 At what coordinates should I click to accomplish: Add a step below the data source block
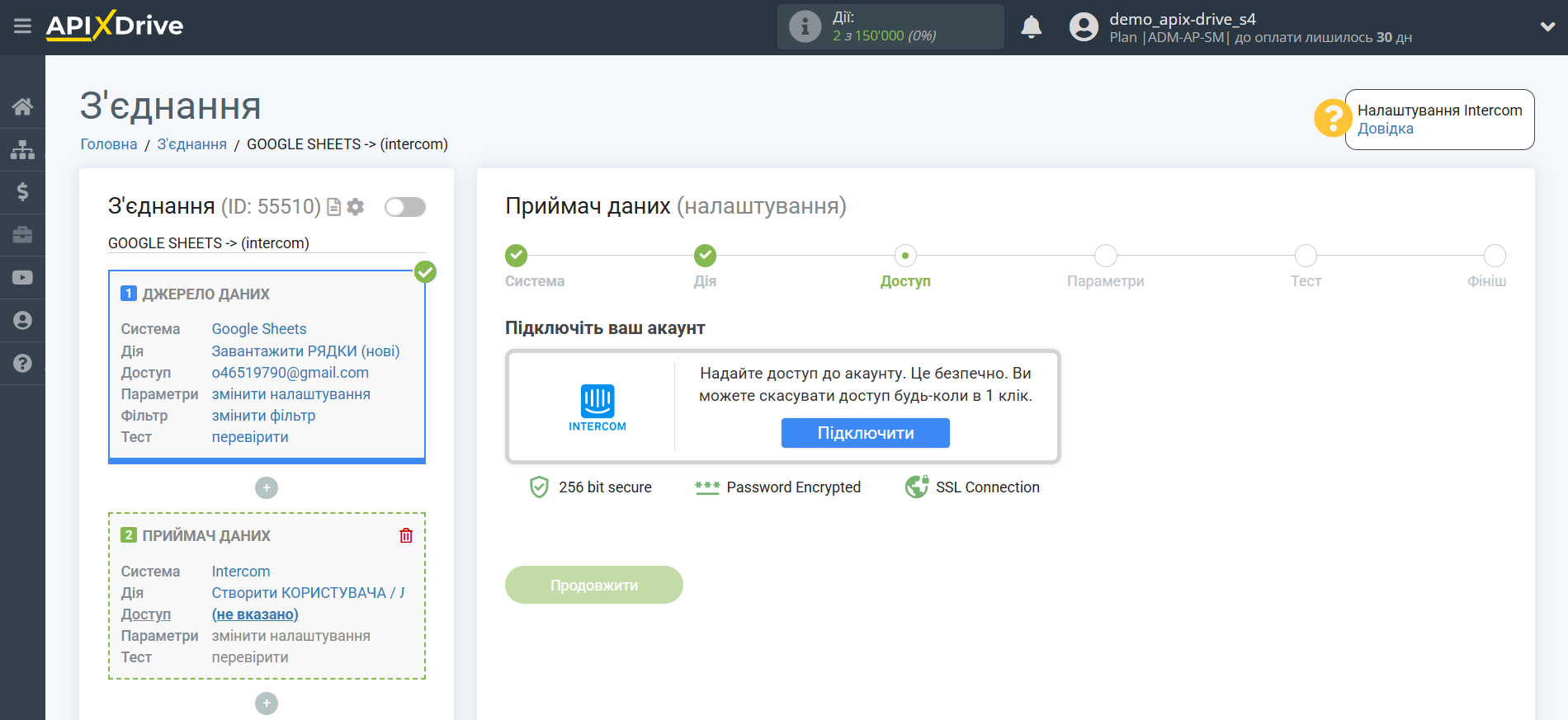pyautogui.click(x=266, y=488)
